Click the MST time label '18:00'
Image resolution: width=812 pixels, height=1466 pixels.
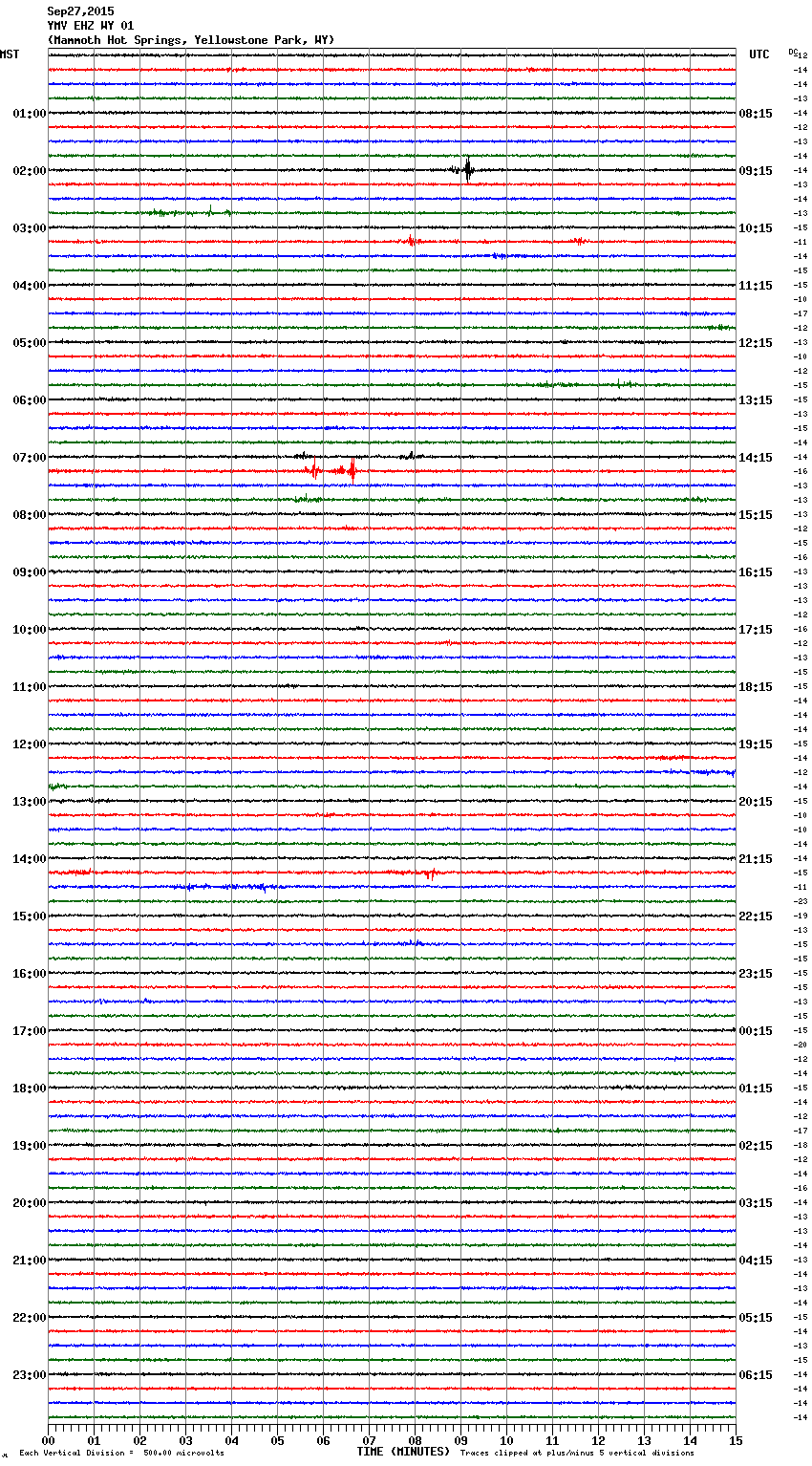point(29,1089)
